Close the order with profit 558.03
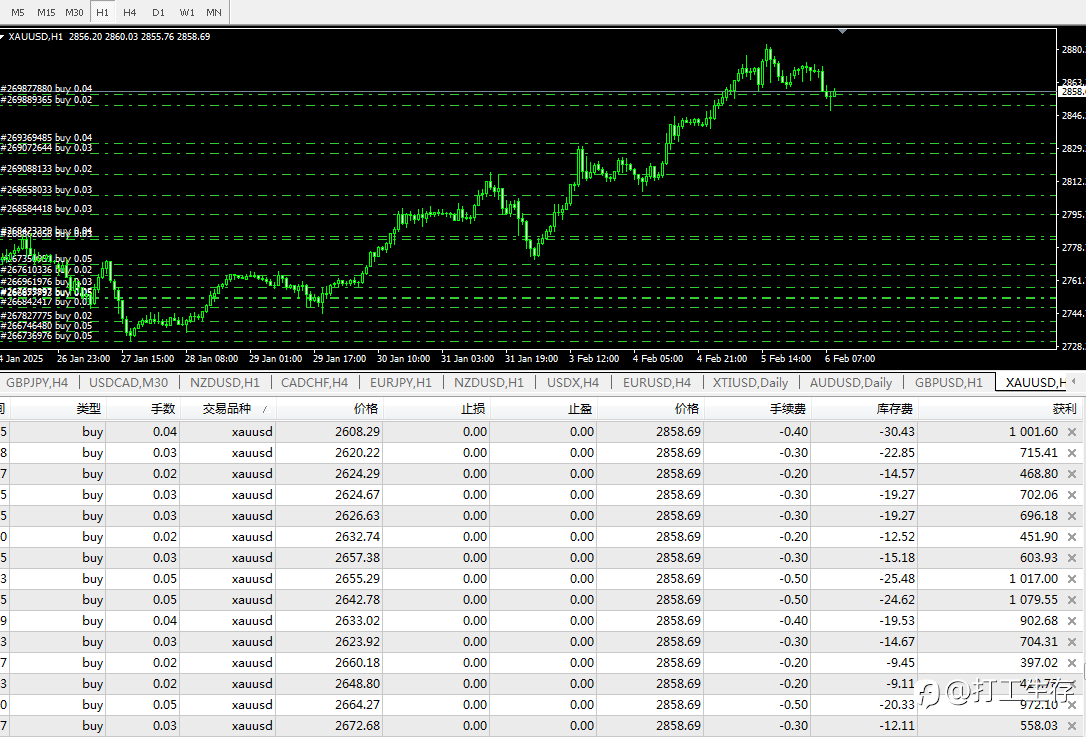This screenshot has width=1086, height=737. point(1071,726)
